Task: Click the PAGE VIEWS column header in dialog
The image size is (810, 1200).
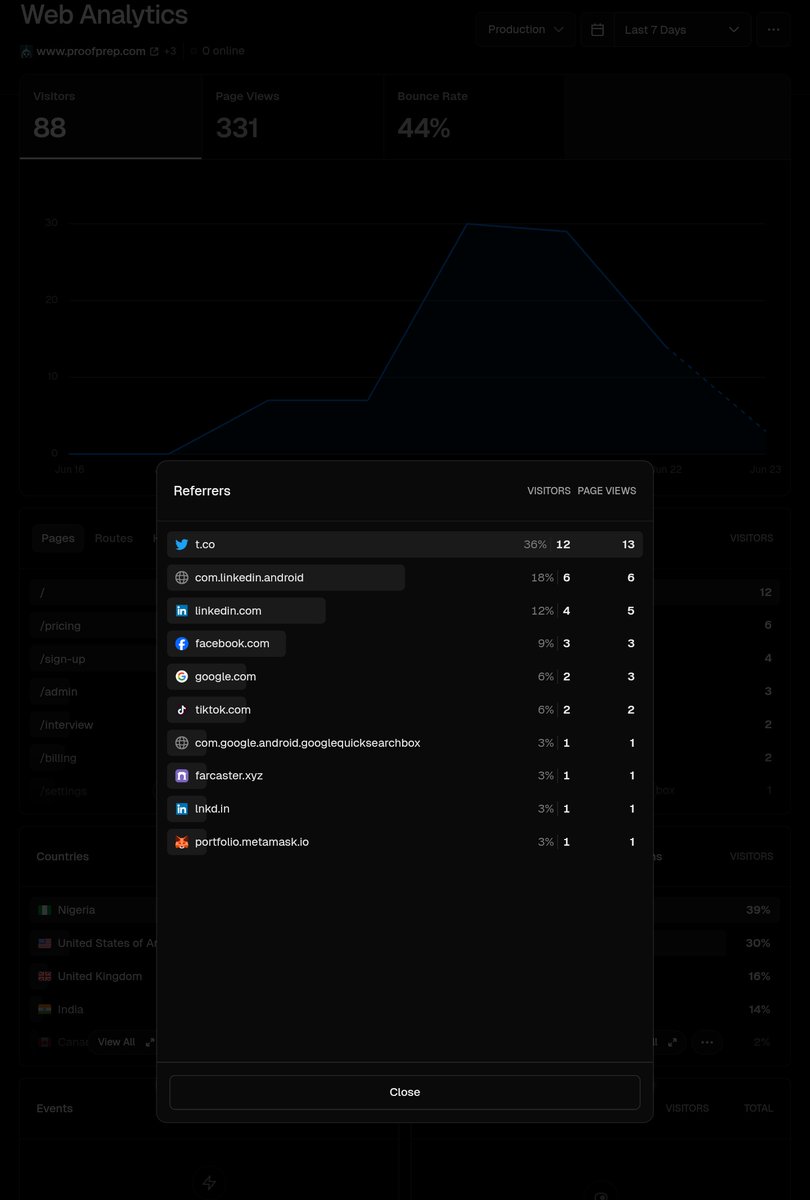Action: tap(607, 491)
